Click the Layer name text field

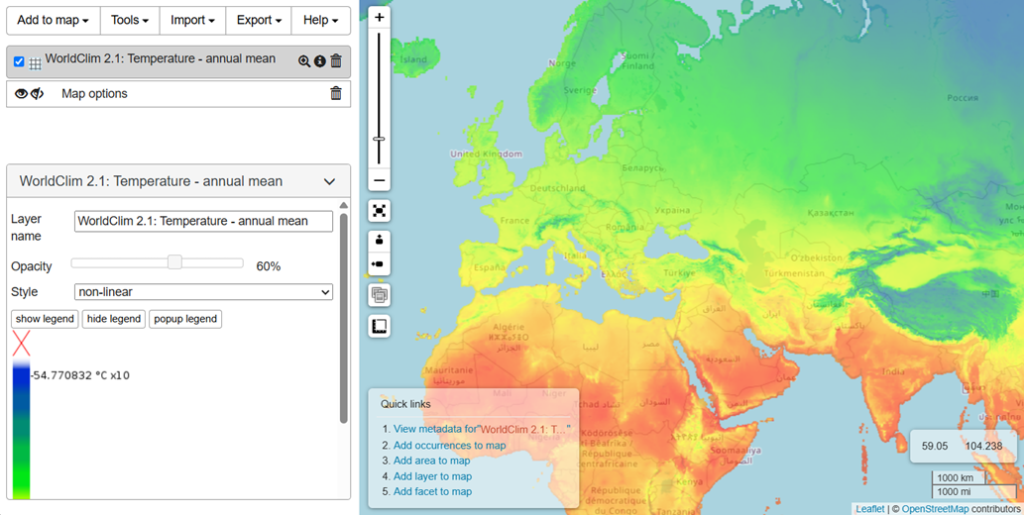(203, 221)
